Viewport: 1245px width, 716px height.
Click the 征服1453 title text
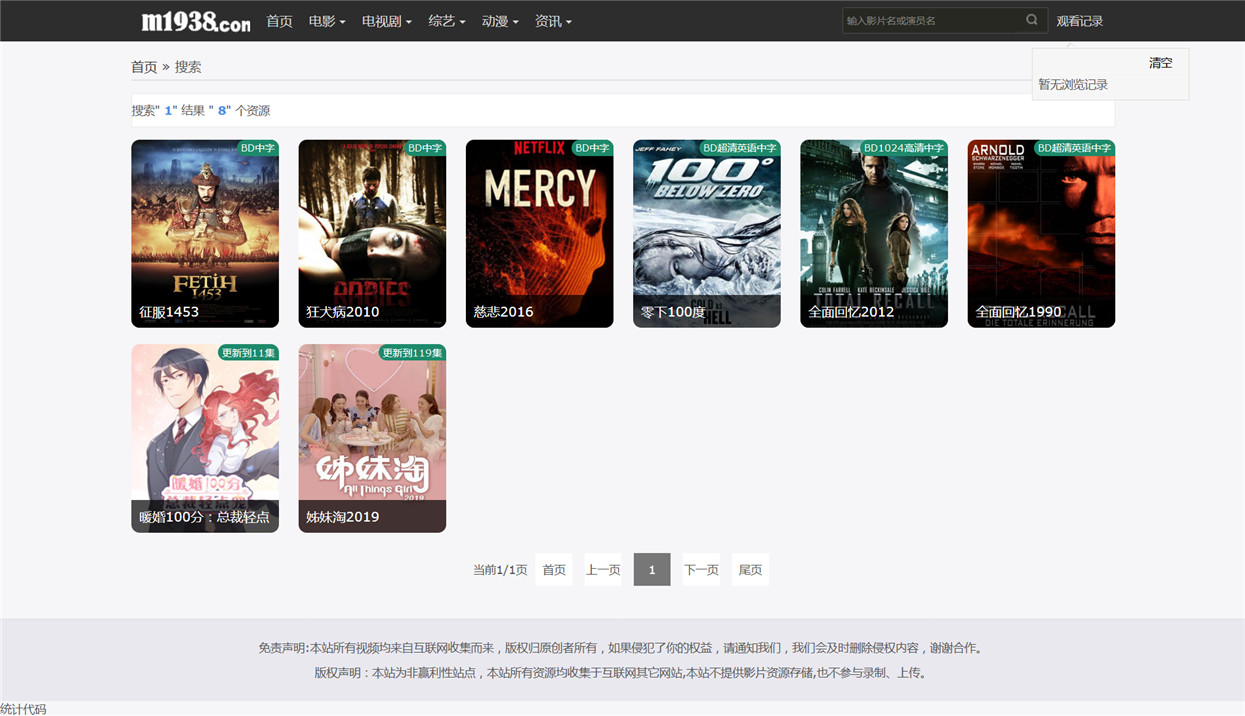click(169, 312)
